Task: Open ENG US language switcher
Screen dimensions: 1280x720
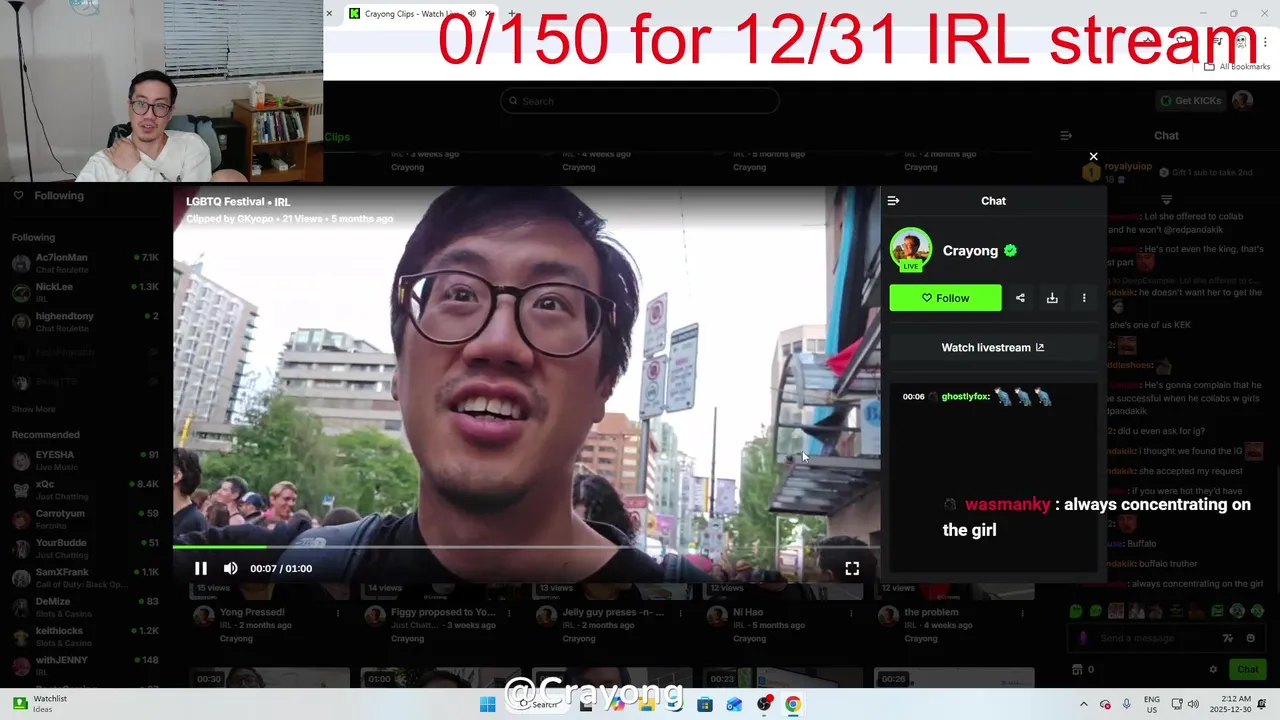Action: point(1152,704)
